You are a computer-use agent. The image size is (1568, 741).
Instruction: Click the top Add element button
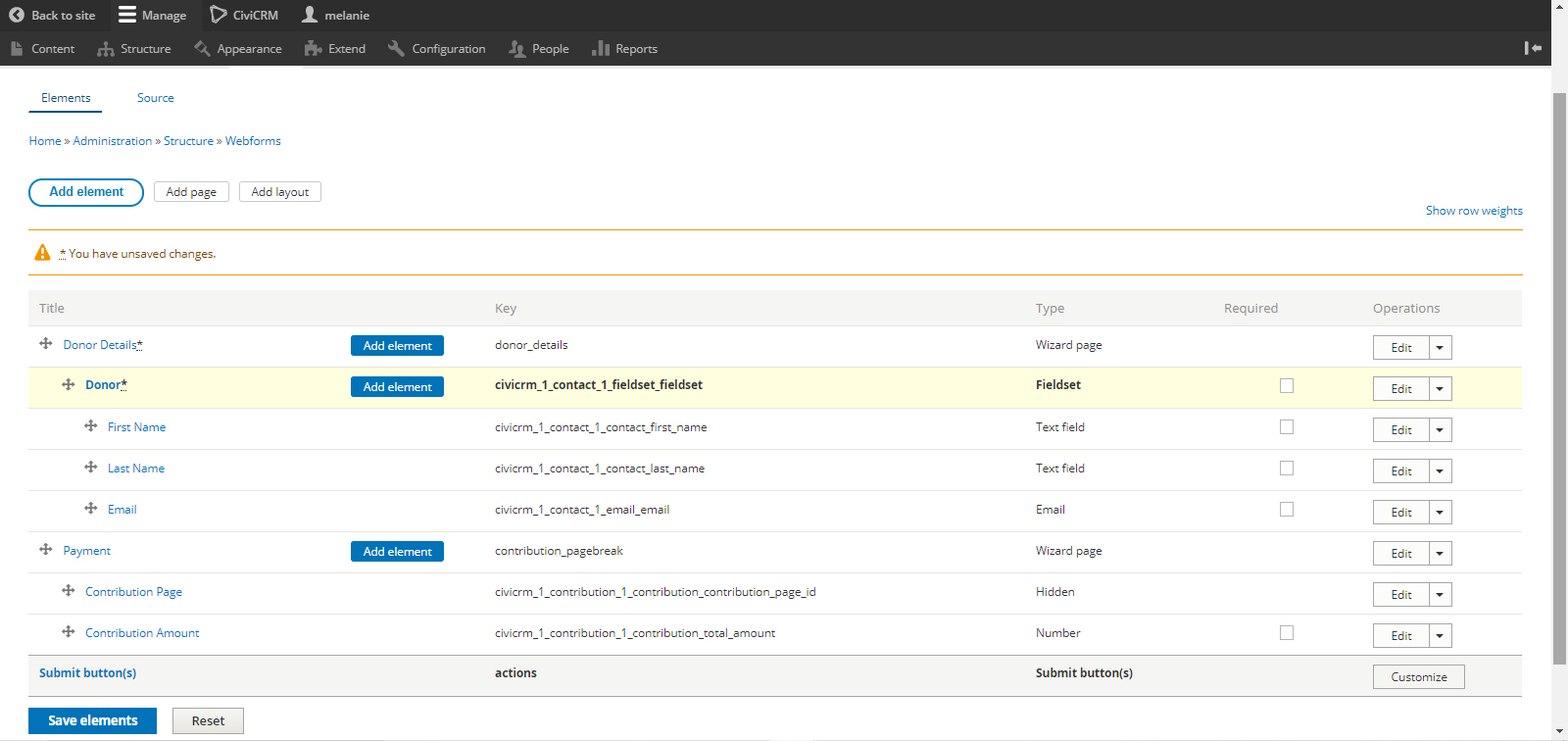pos(86,192)
